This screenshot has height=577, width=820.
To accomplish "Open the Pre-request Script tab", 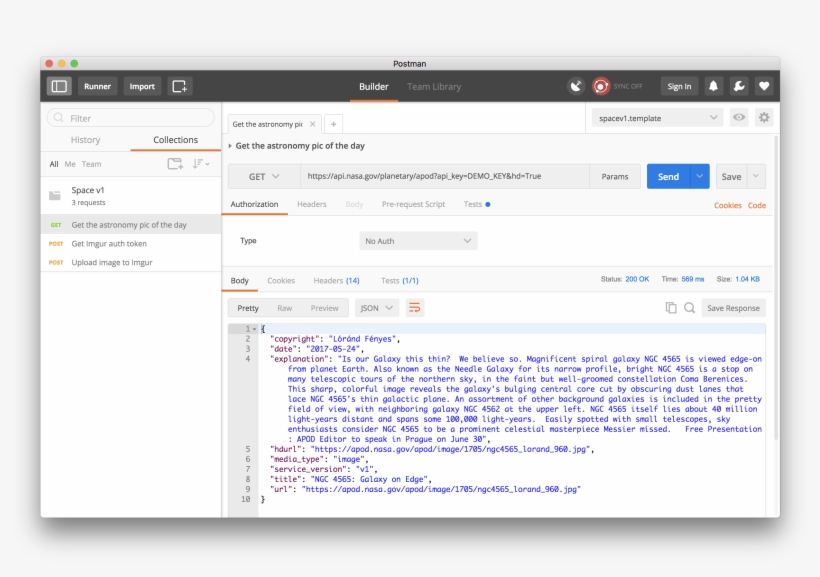I will point(413,205).
